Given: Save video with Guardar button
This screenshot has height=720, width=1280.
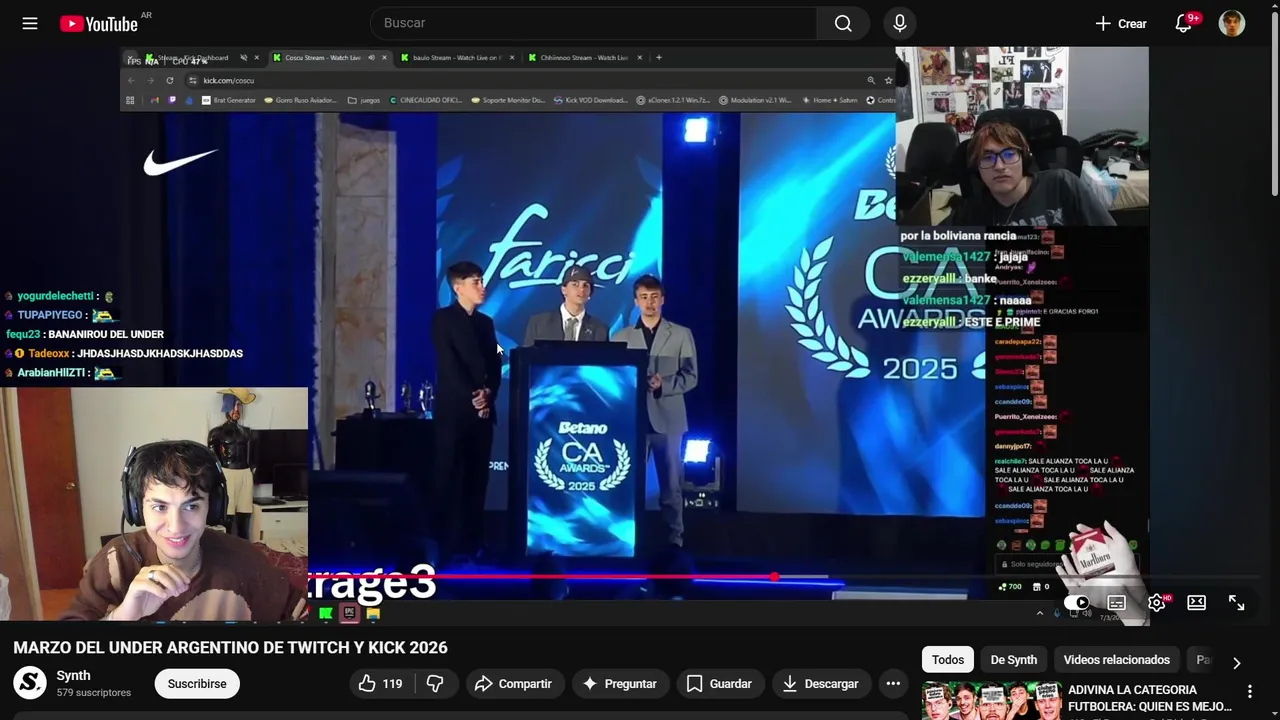Looking at the screenshot, I should point(719,684).
